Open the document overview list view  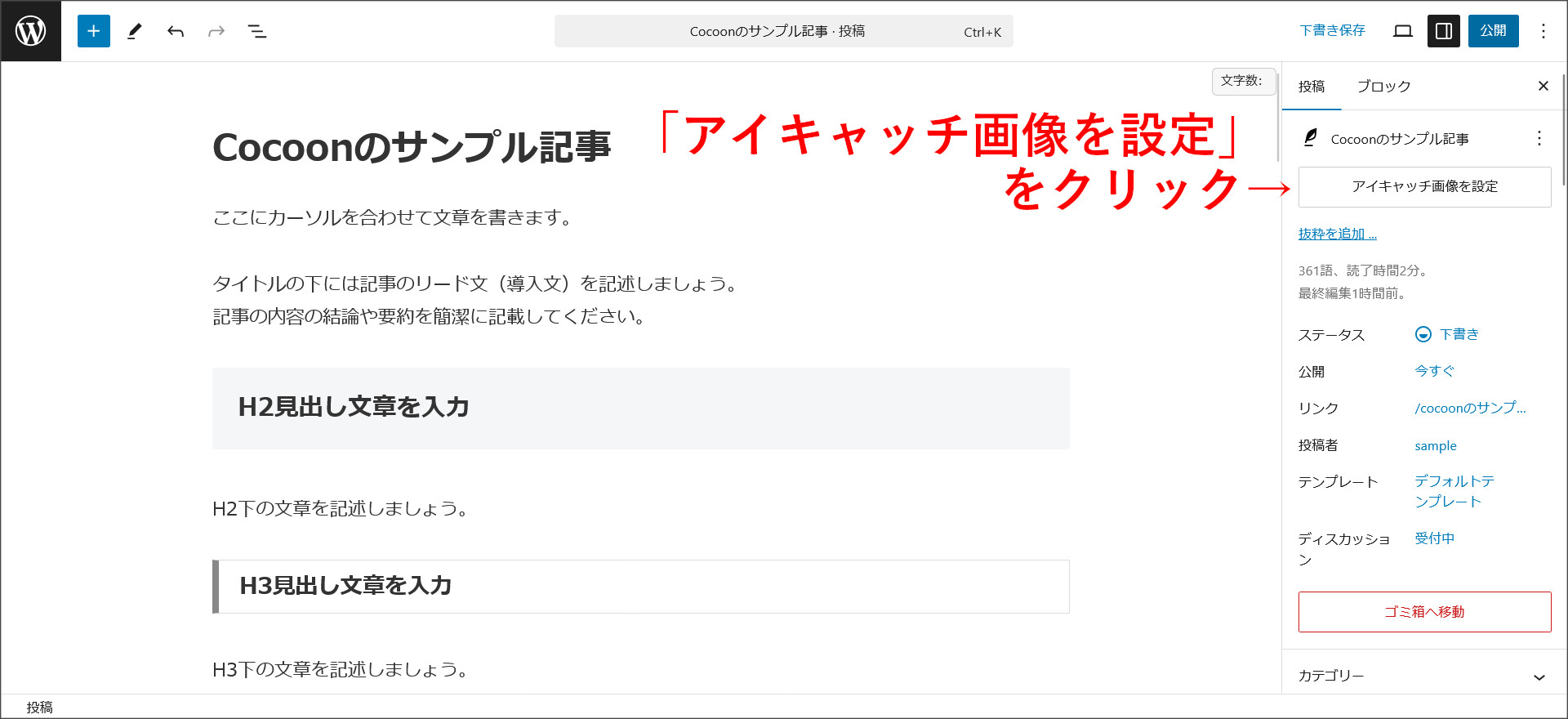click(x=257, y=31)
